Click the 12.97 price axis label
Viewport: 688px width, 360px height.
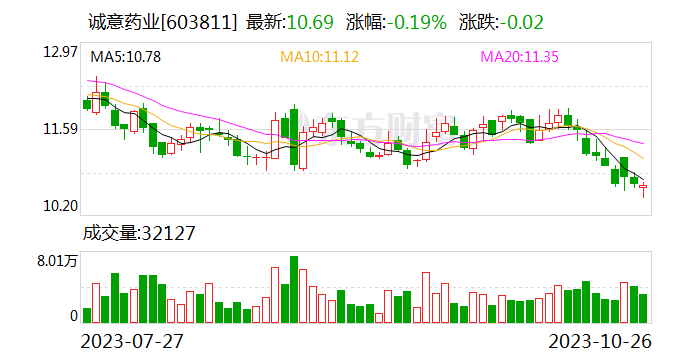click(x=60, y=52)
